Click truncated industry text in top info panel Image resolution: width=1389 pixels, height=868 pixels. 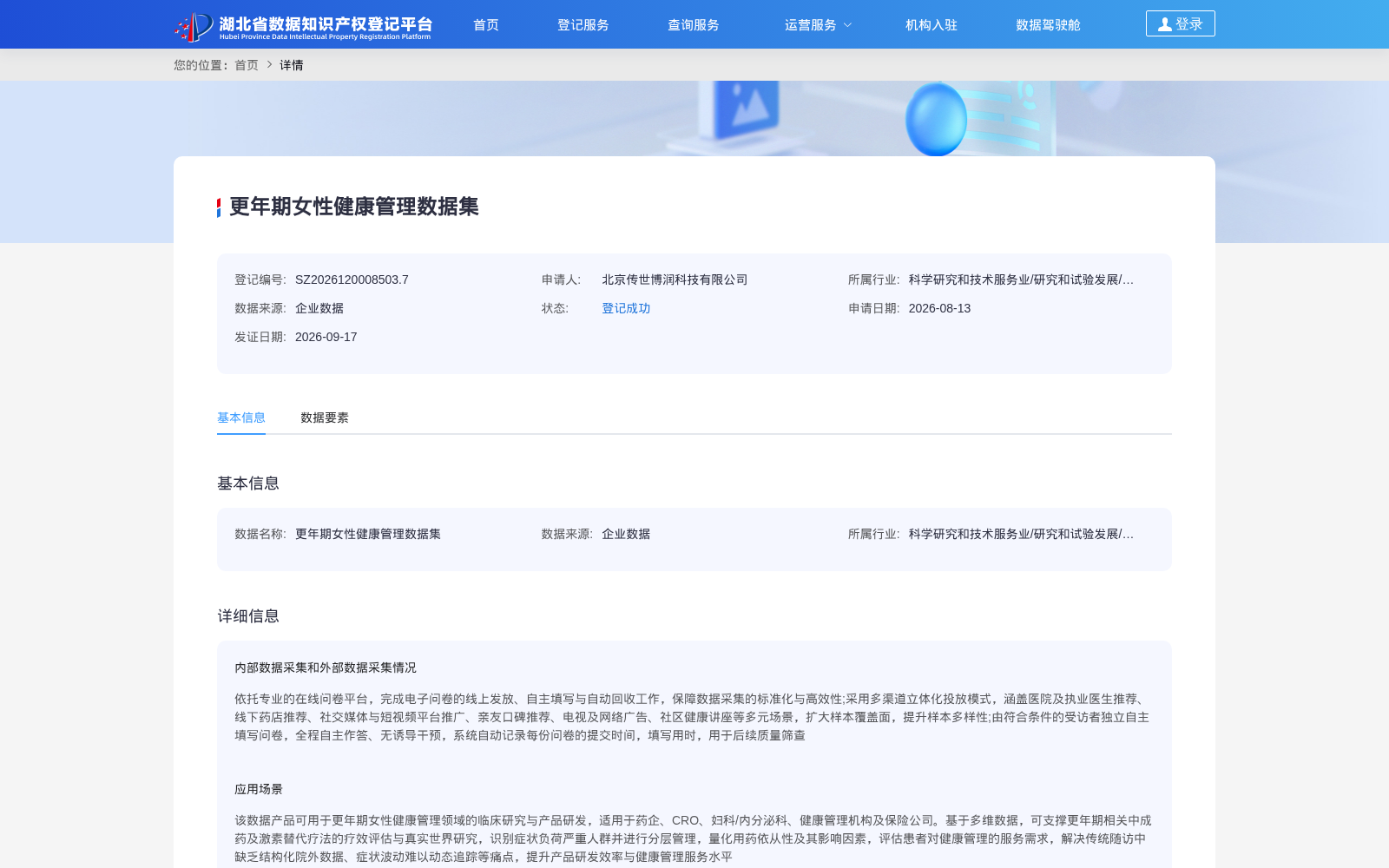(x=1021, y=279)
